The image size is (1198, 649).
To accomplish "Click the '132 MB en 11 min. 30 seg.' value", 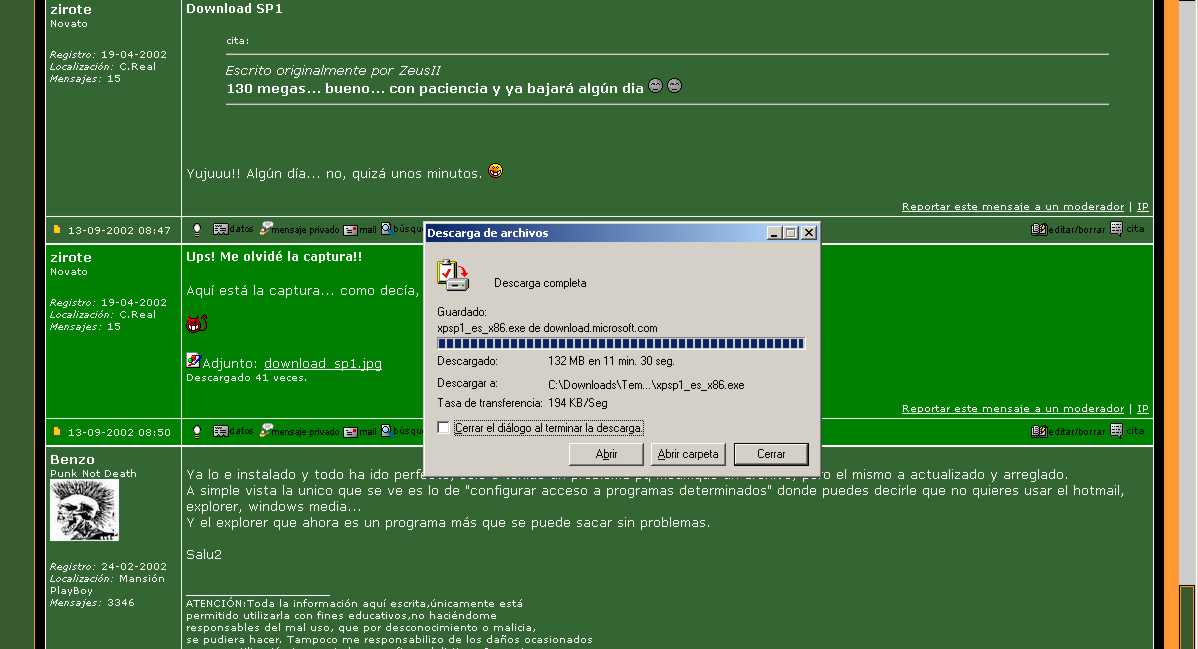I will click(x=611, y=361).
